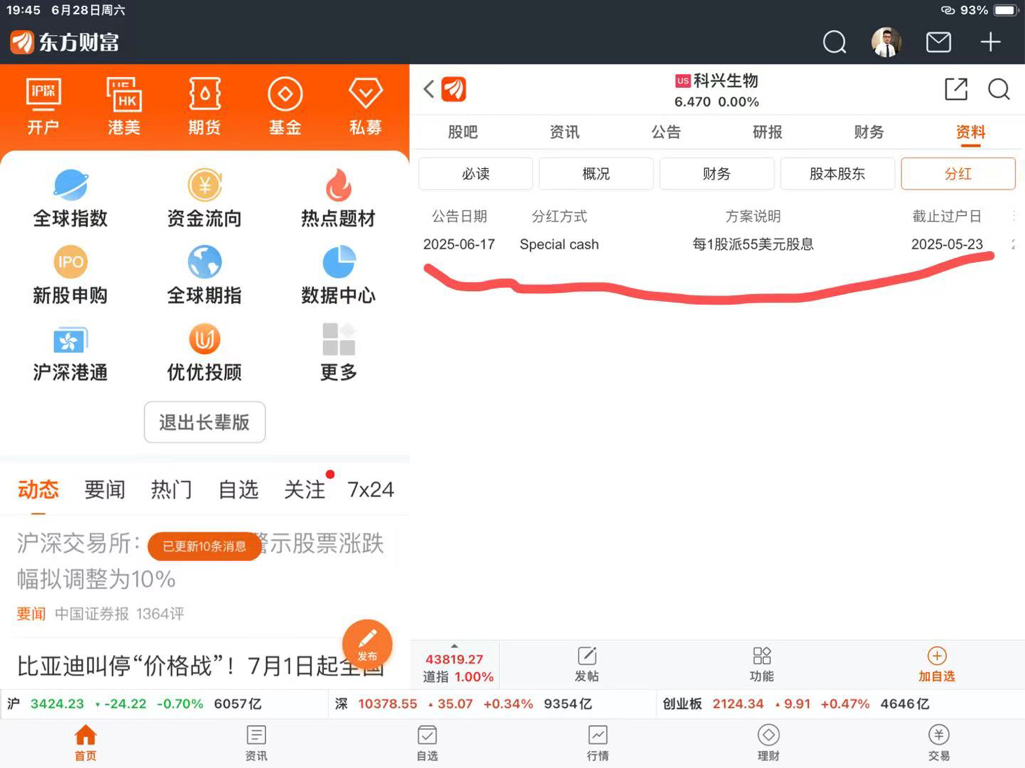
Task: Open 资料 profile tab
Action: tap(971, 132)
